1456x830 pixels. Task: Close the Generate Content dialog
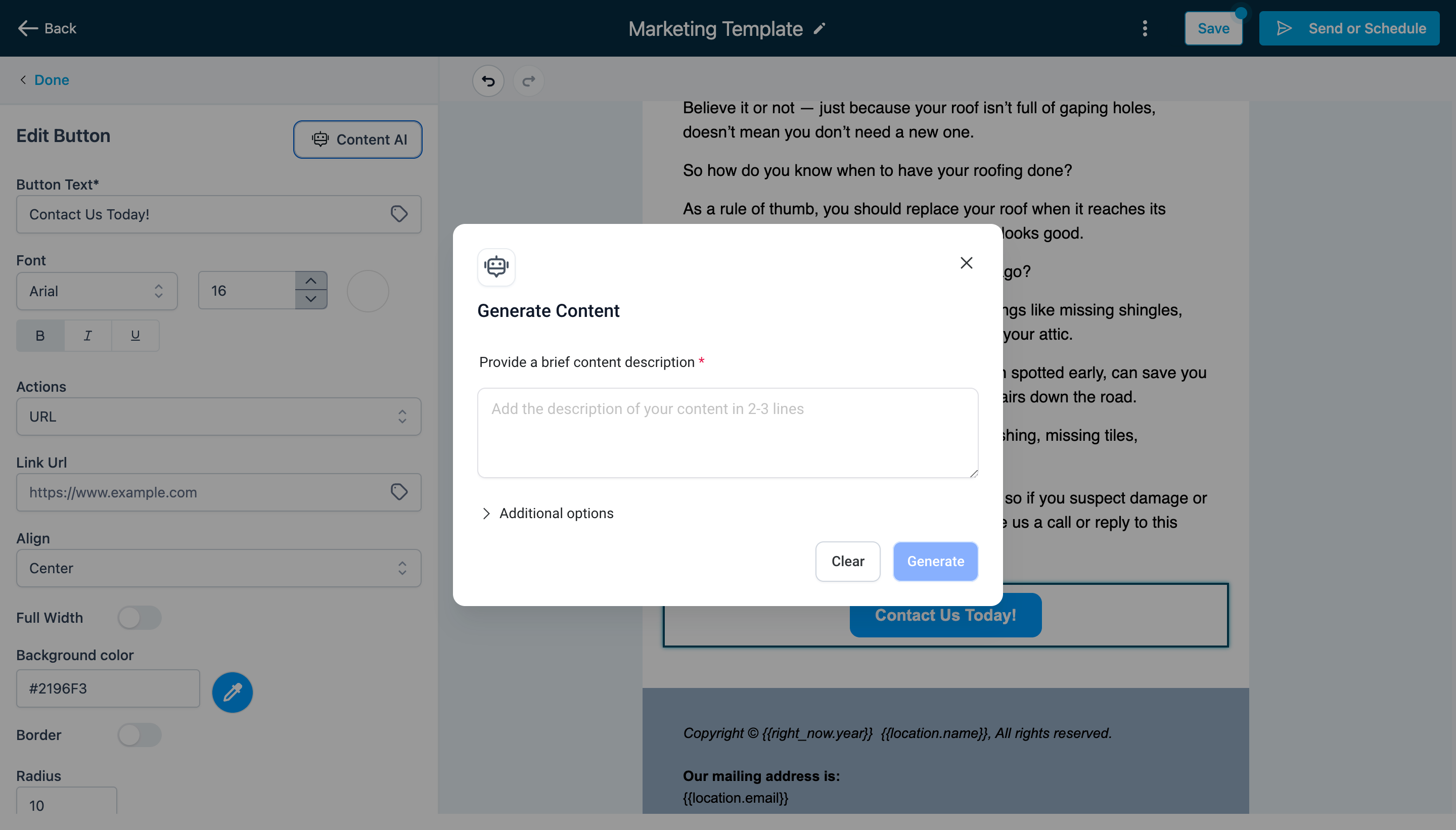coord(966,263)
